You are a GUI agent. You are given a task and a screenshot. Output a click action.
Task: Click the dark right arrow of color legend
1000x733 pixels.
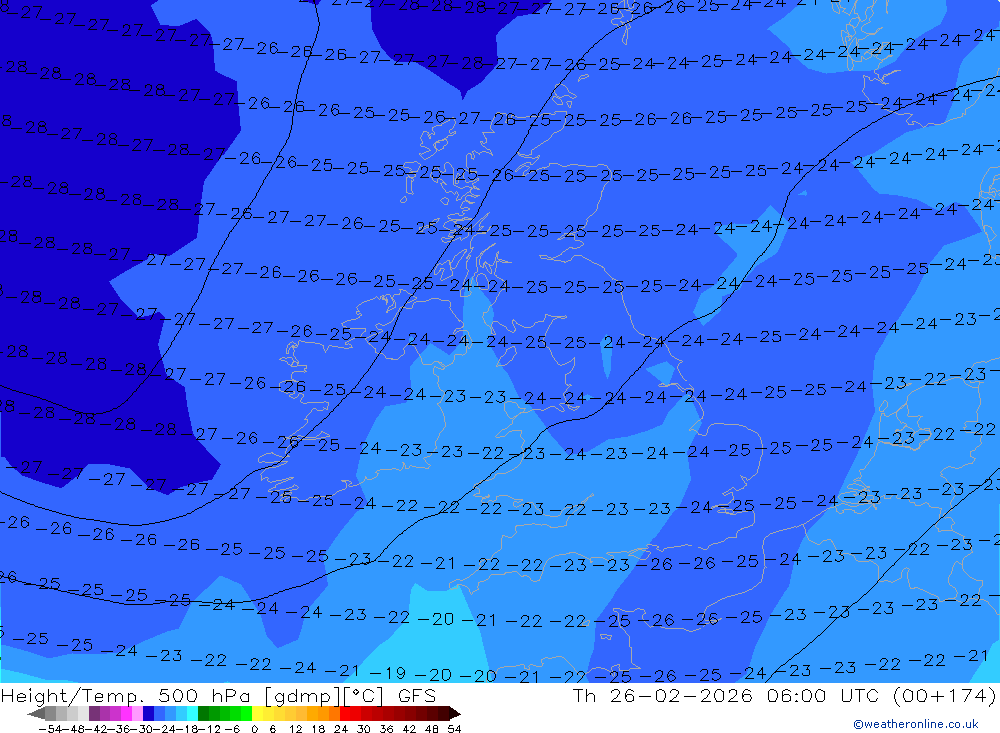(455, 713)
